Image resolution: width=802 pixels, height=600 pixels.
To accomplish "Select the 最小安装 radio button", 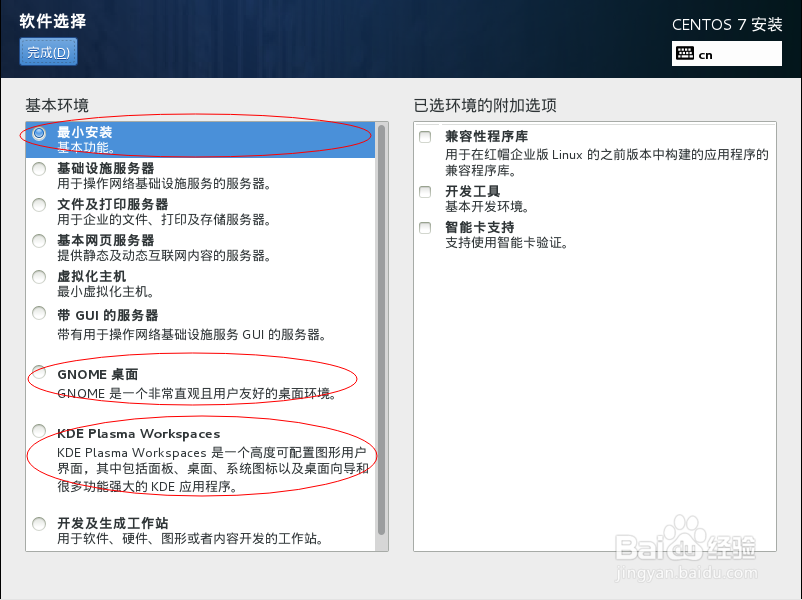I will 39,134.
